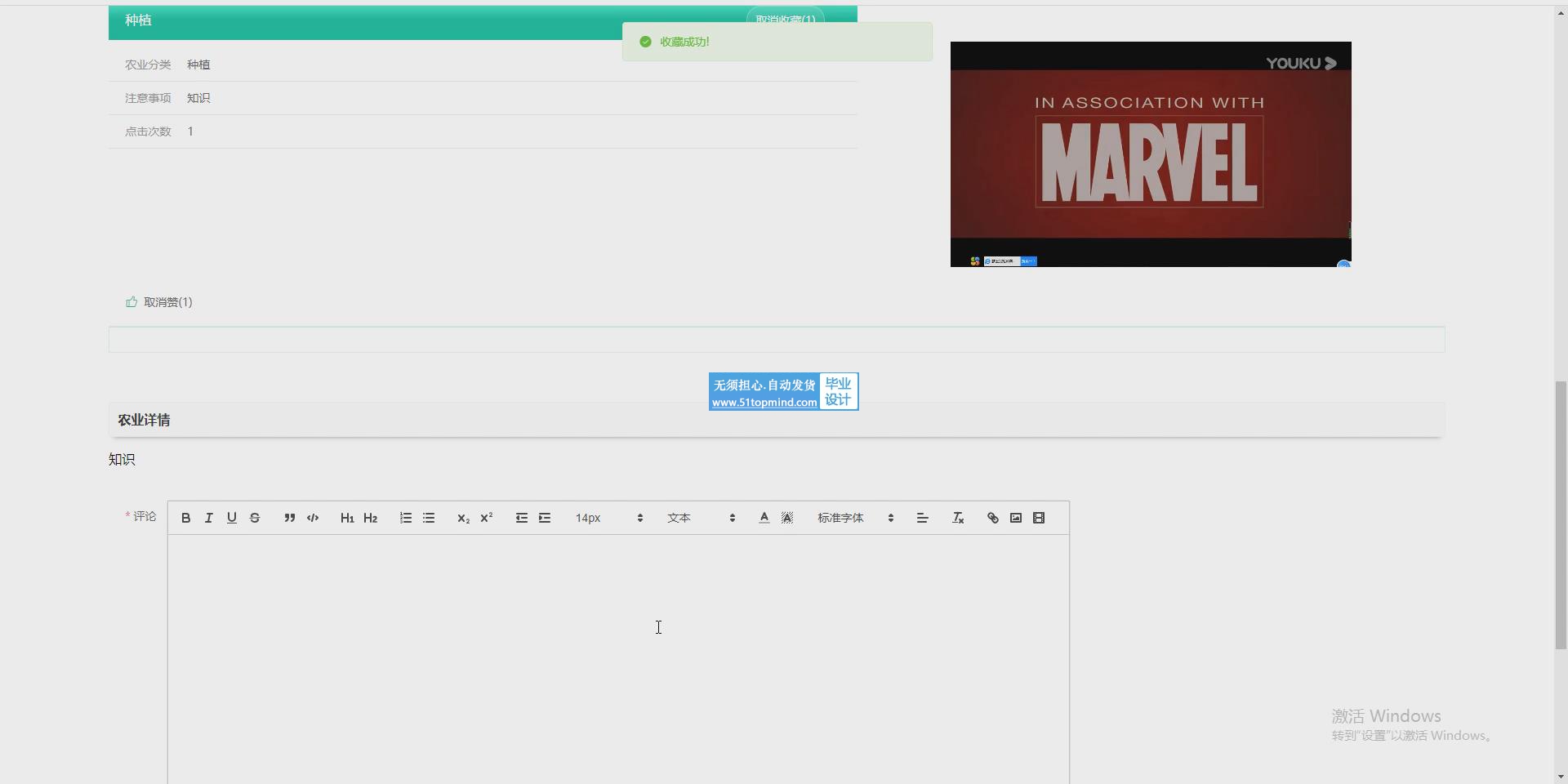Open the 标准字体 font family dropdown
Viewport: 1568px width, 784px height.
[x=856, y=518]
